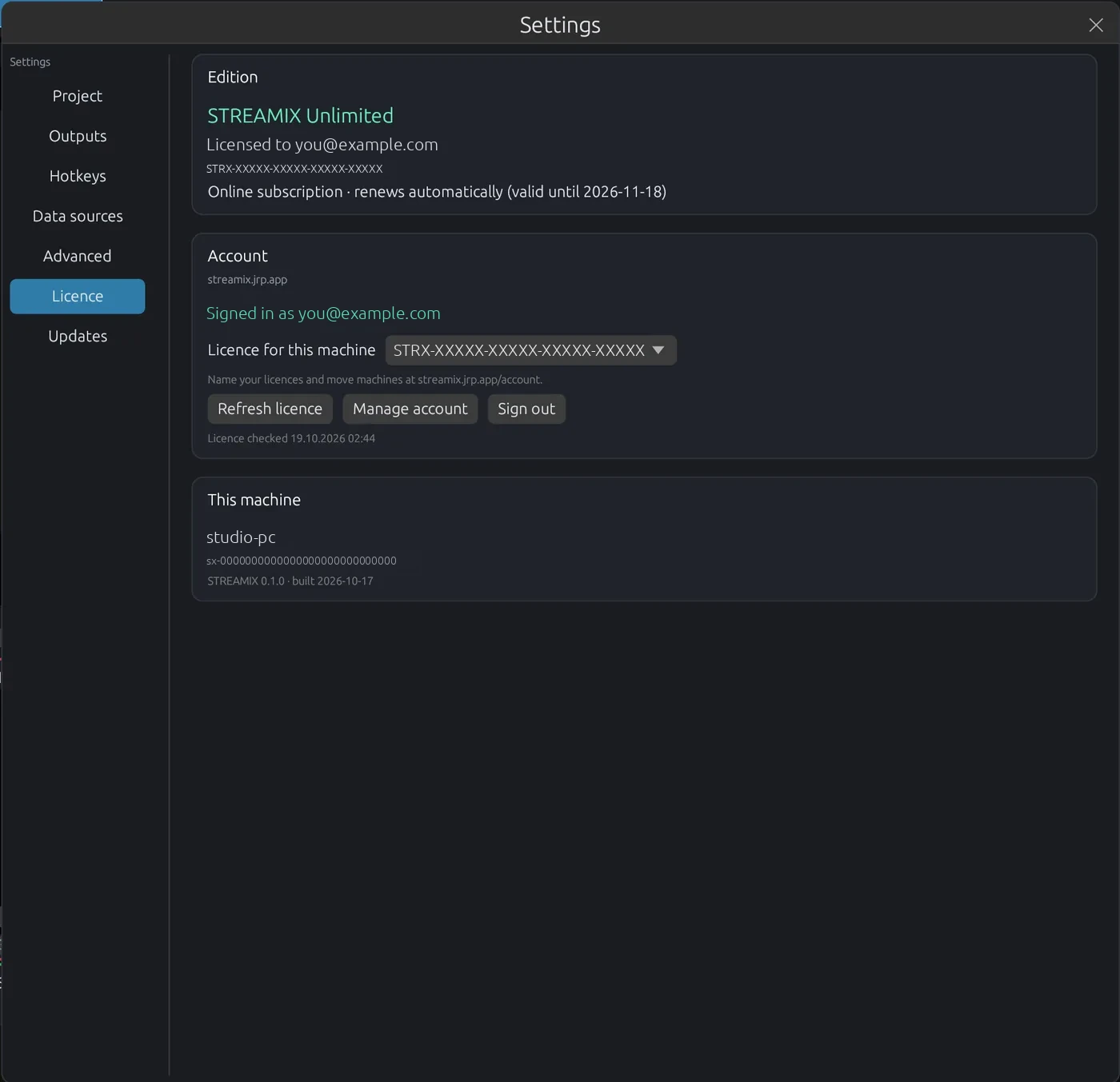1120x1082 pixels.
Task: Click the licence key under Licensed to
Action: (x=294, y=169)
